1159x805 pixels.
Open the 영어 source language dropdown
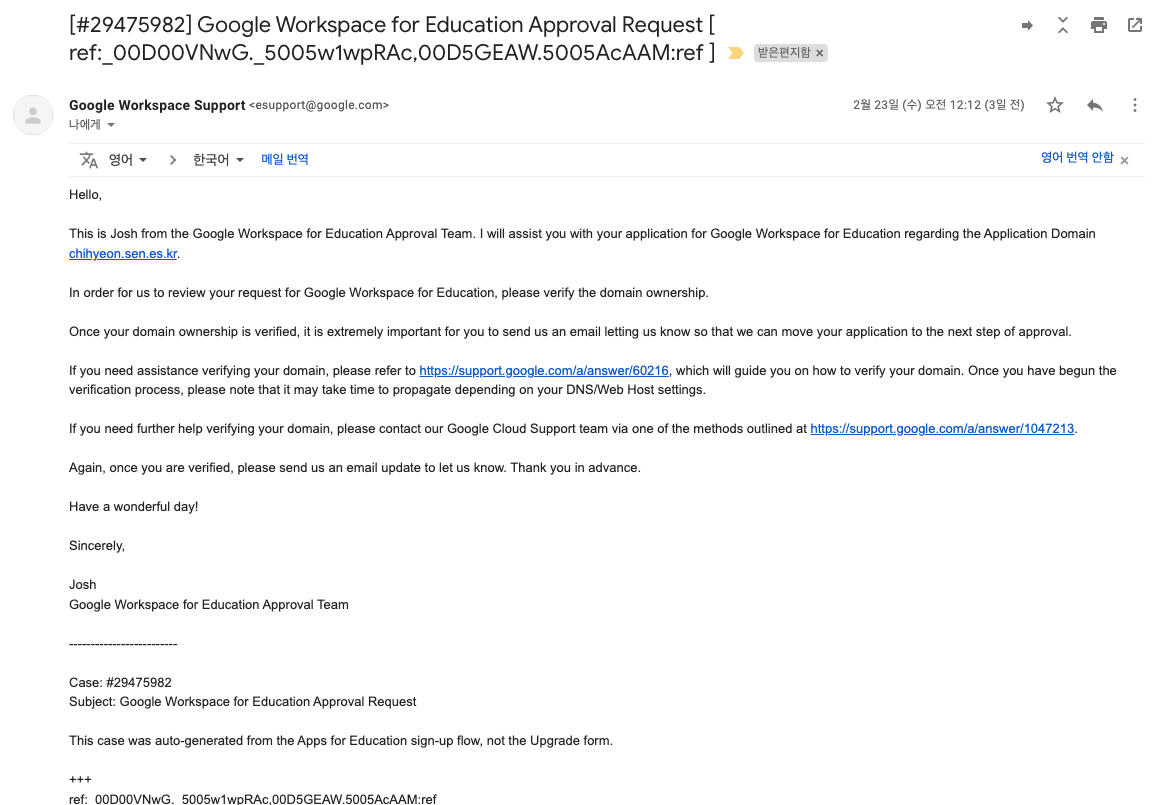tap(128, 160)
